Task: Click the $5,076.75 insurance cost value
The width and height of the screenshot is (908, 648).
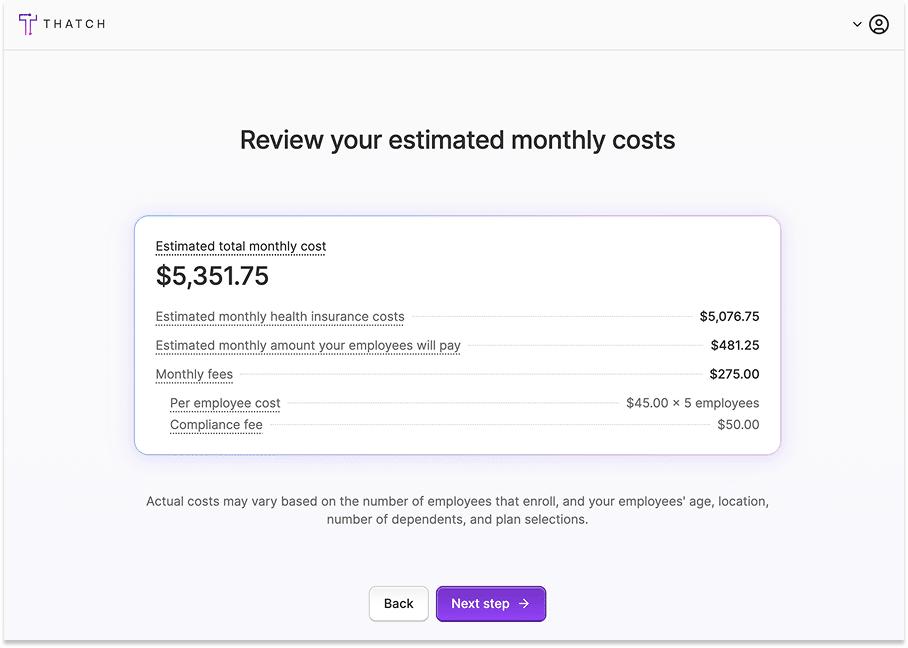Action: (729, 317)
